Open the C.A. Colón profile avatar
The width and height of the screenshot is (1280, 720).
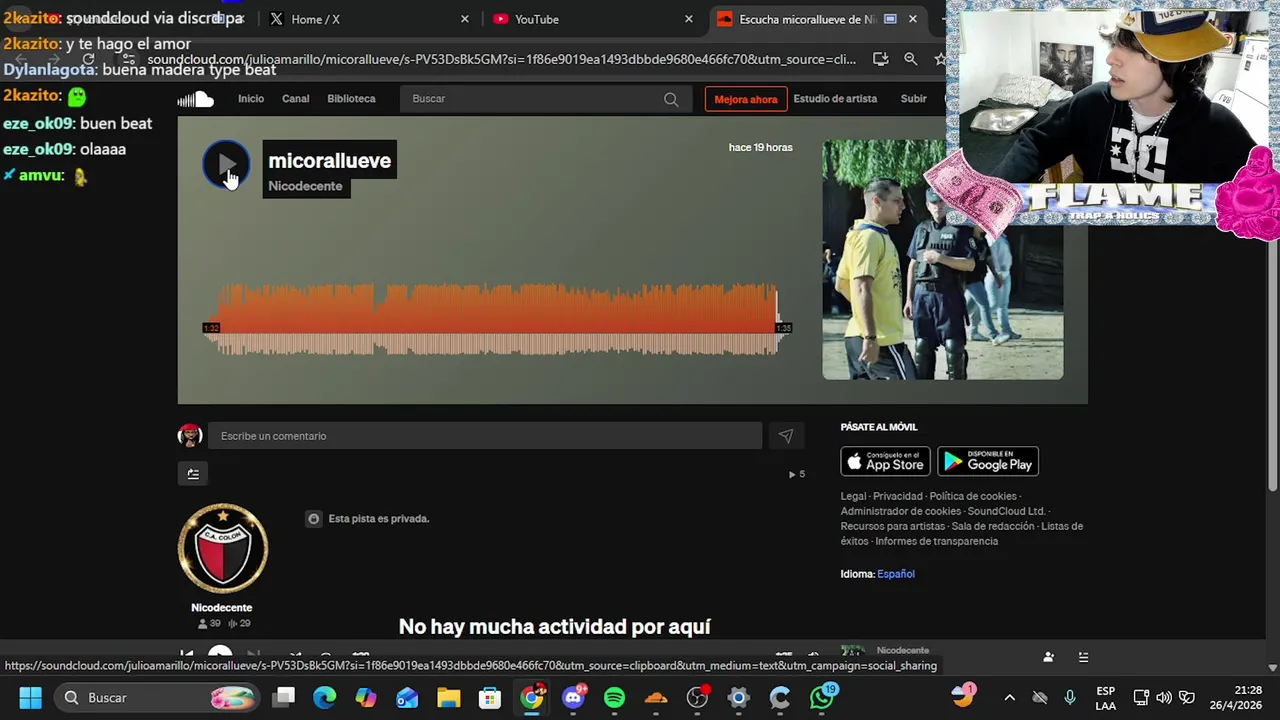tap(222, 548)
